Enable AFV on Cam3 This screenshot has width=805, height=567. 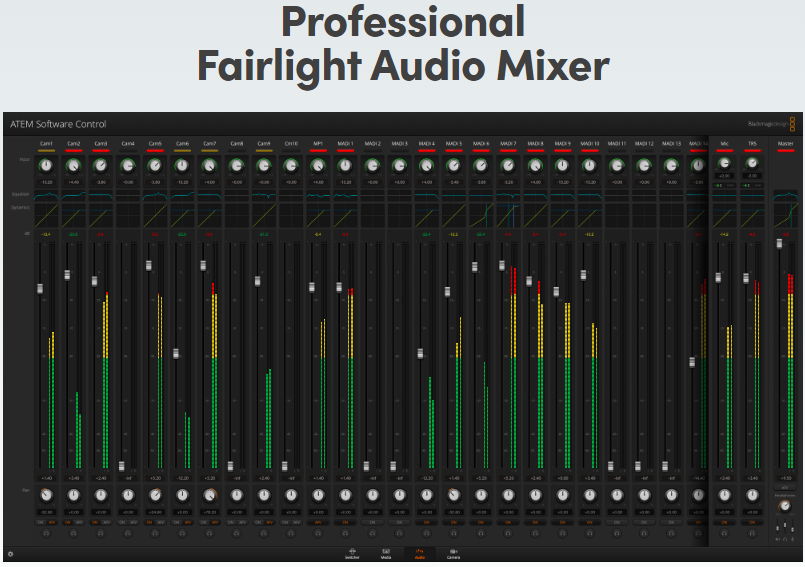106,522
